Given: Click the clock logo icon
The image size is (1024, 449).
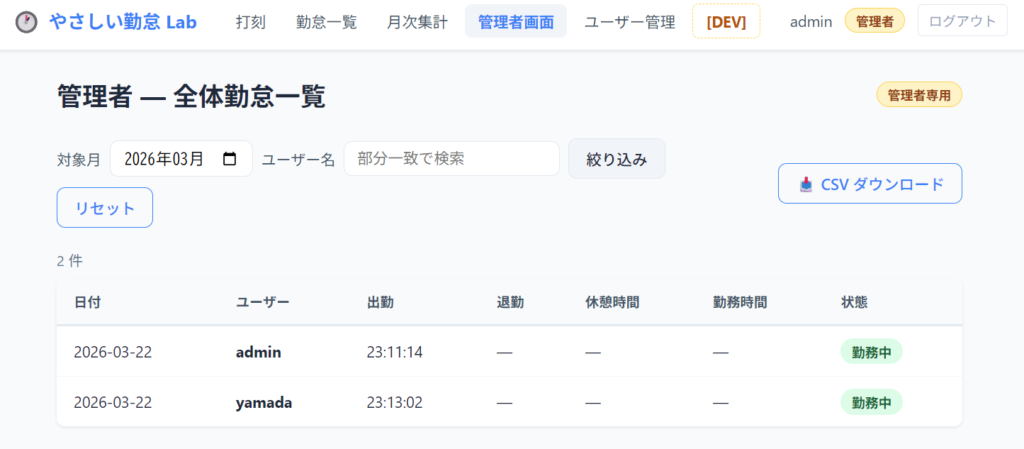Looking at the screenshot, I should click(x=28, y=21).
